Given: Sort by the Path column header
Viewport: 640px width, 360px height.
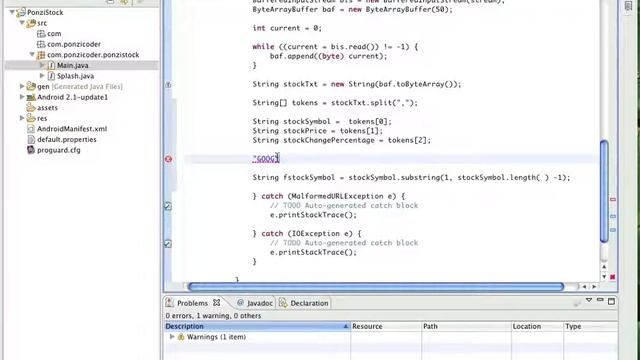Looking at the screenshot, I should coord(466,326).
